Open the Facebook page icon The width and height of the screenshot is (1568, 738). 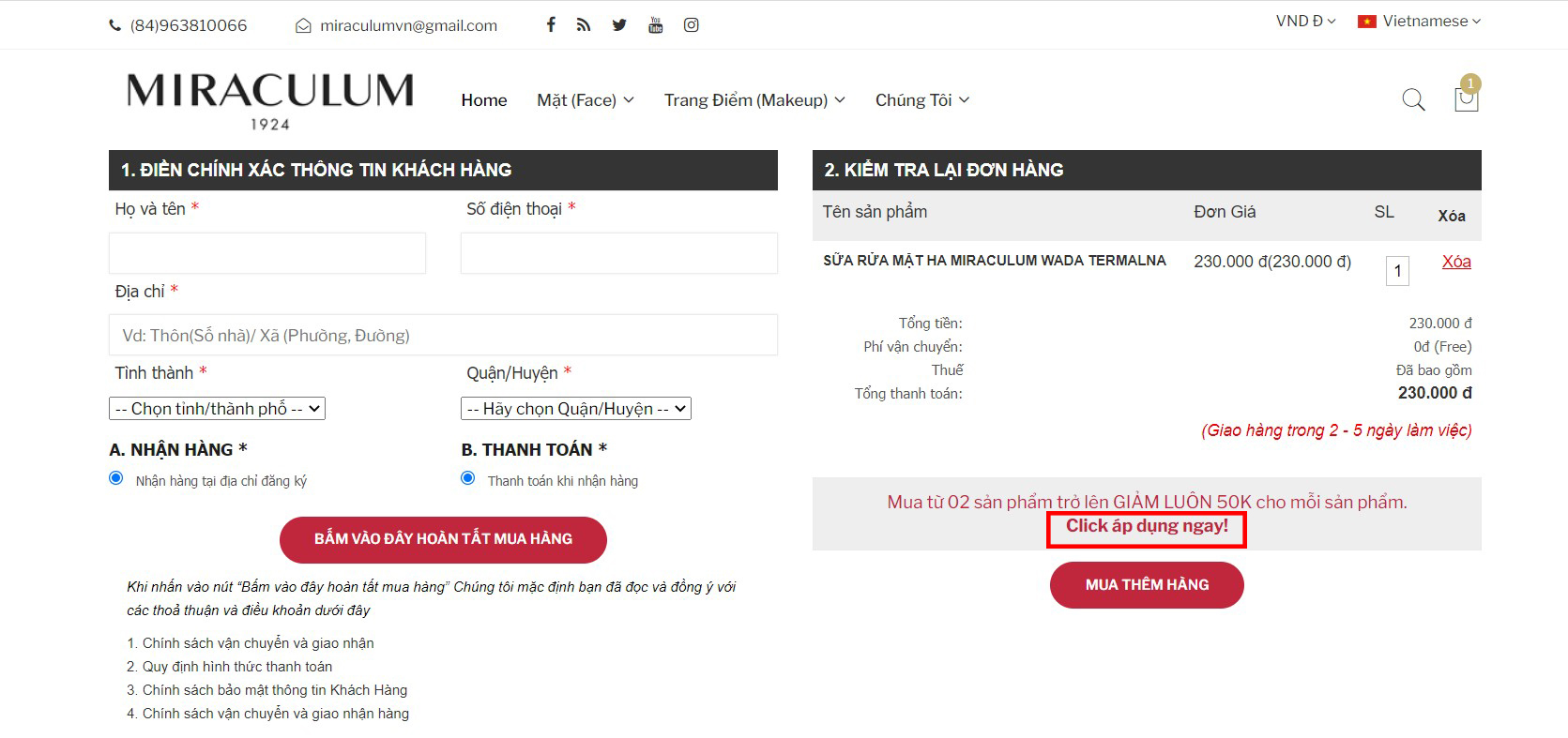[551, 25]
